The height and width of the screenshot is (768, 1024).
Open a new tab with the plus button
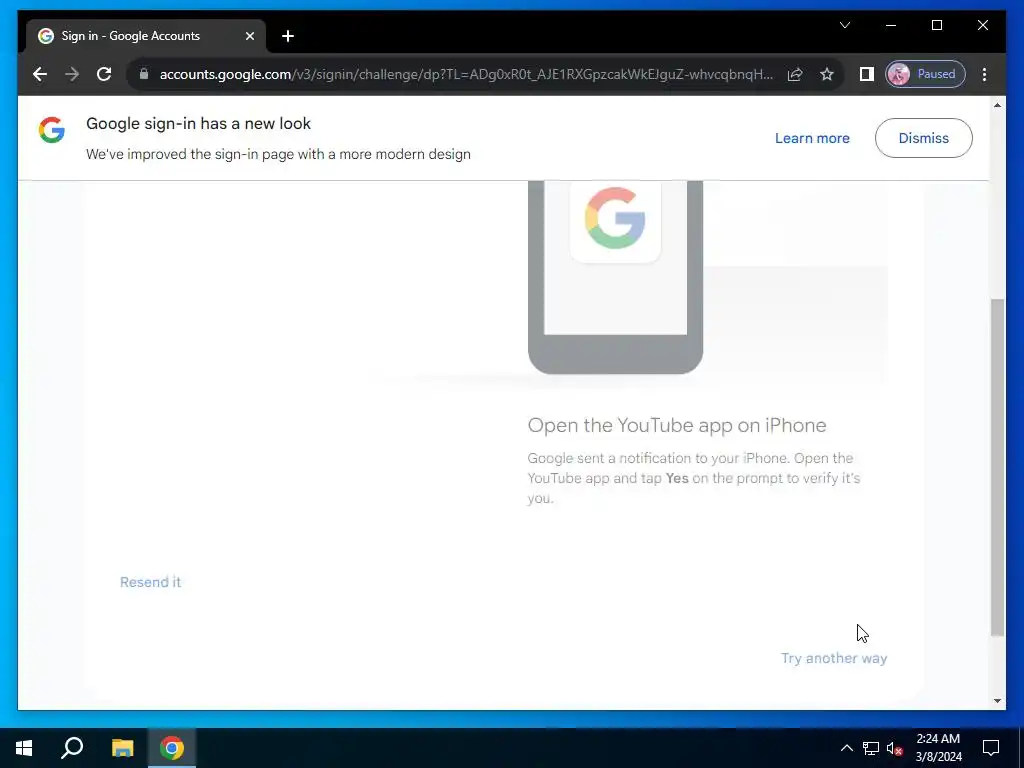click(x=287, y=36)
